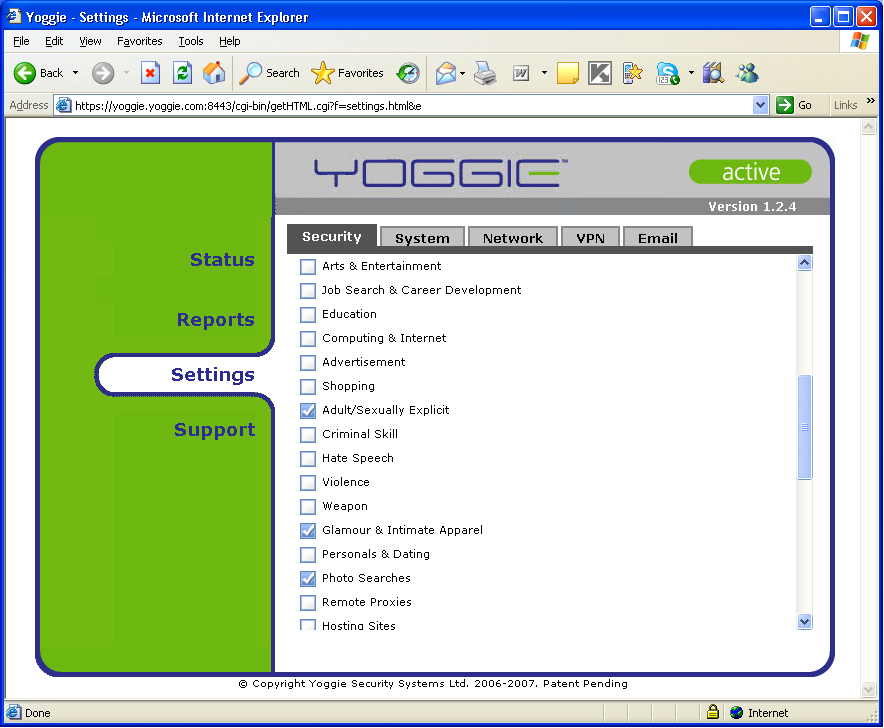
Task: Open the Messenger people icon
Action: (x=747, y=73)
